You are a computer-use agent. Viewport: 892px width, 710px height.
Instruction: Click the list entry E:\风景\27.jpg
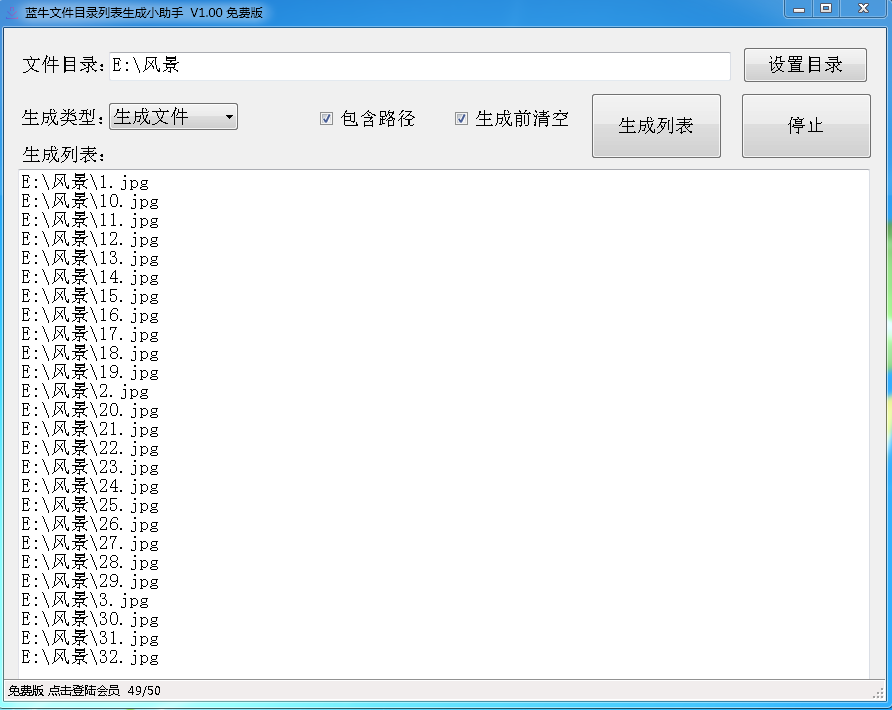(90, 543)
